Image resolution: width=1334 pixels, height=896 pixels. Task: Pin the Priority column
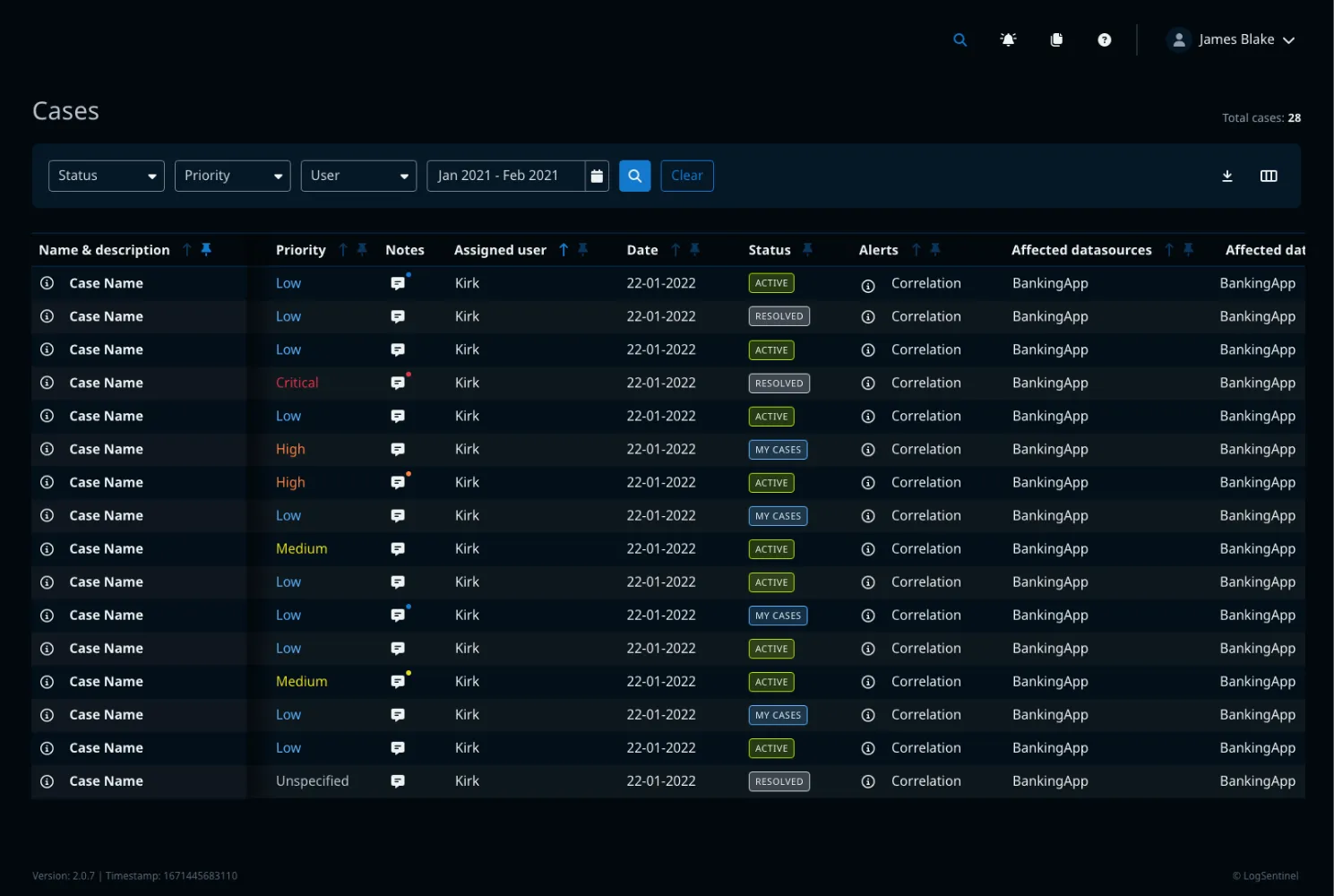click(x=361, y=249)
